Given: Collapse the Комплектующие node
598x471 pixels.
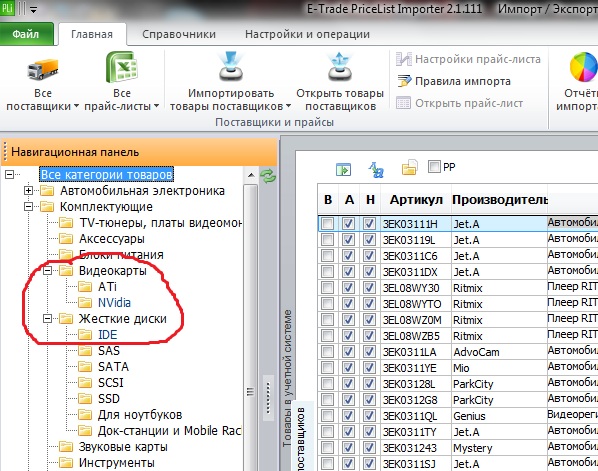Looking at the screenshot, I should [x=28, y=206].
